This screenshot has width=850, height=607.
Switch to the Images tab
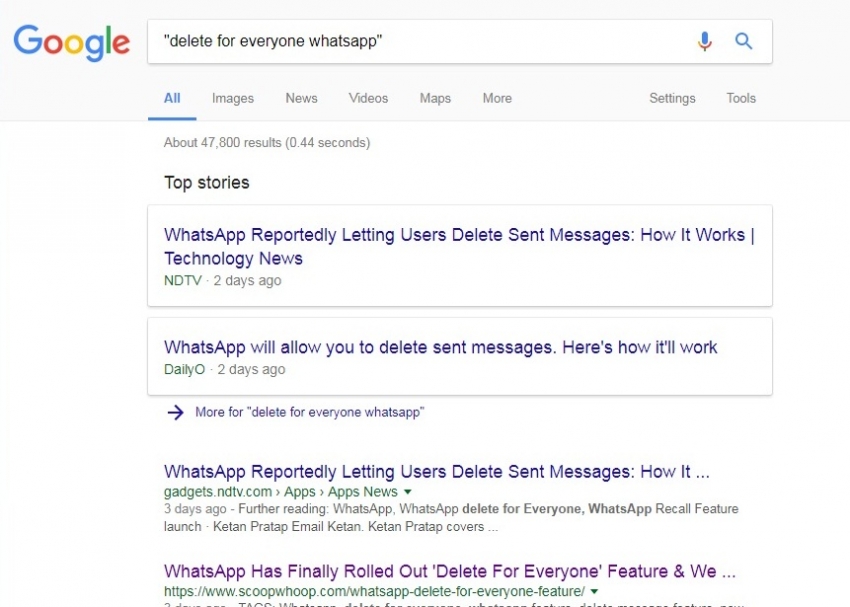point(233,98)
